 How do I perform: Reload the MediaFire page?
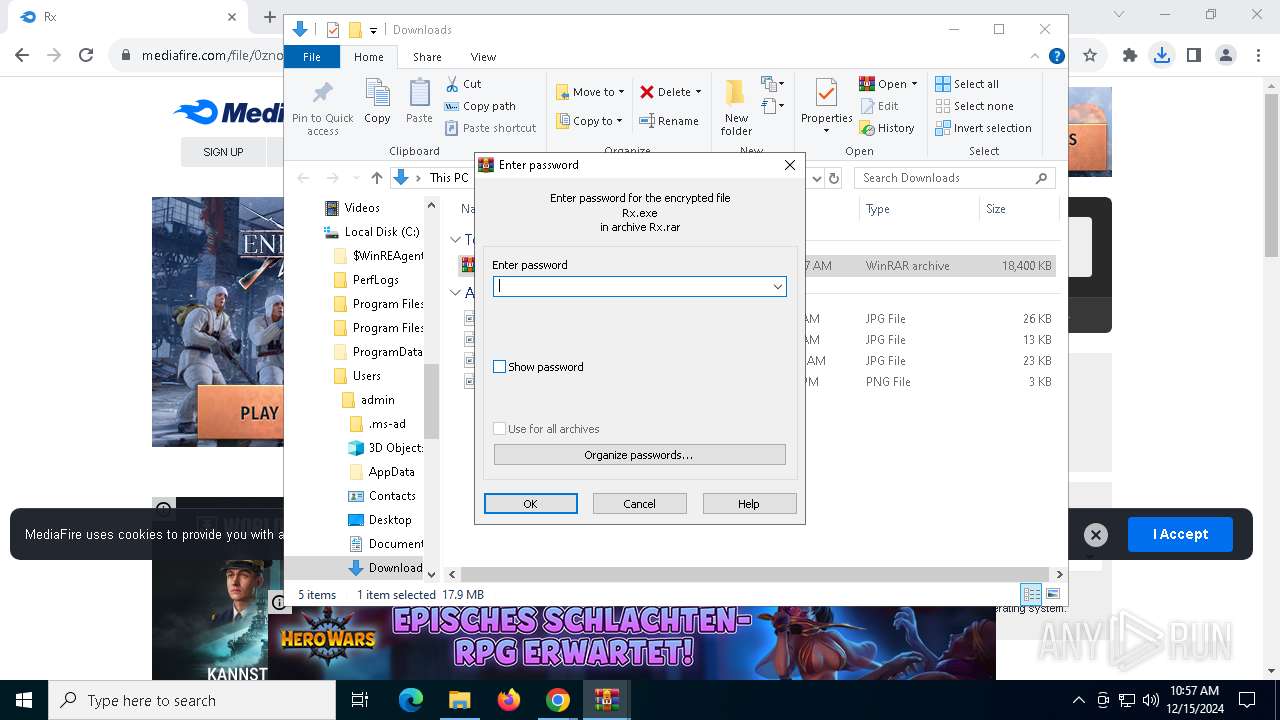(86, 56)
